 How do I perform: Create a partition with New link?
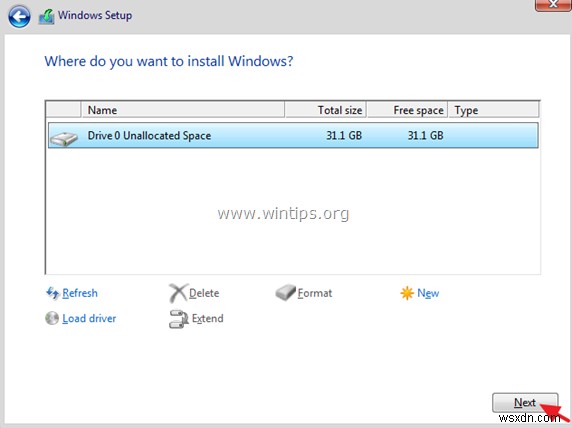point(428,293)
